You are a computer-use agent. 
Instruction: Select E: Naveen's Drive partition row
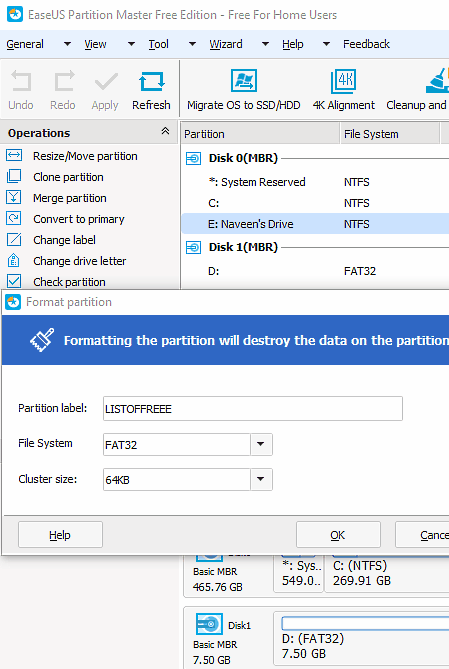tap(315, 224)
